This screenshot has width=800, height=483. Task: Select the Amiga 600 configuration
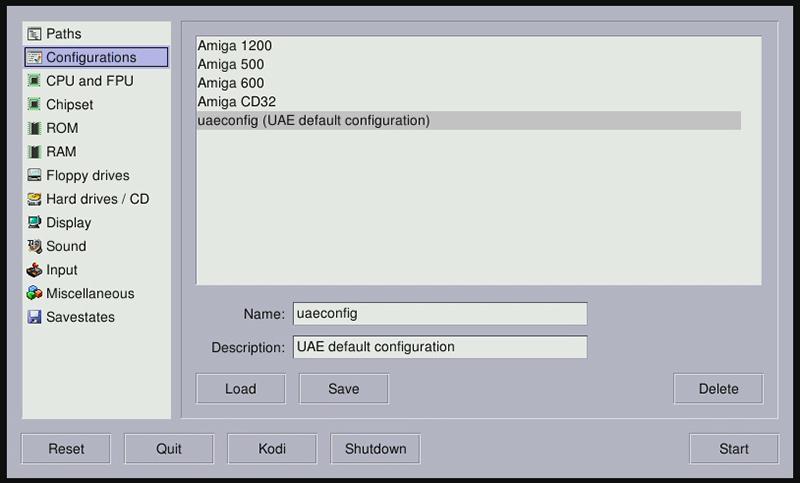[x=469, y=83]
